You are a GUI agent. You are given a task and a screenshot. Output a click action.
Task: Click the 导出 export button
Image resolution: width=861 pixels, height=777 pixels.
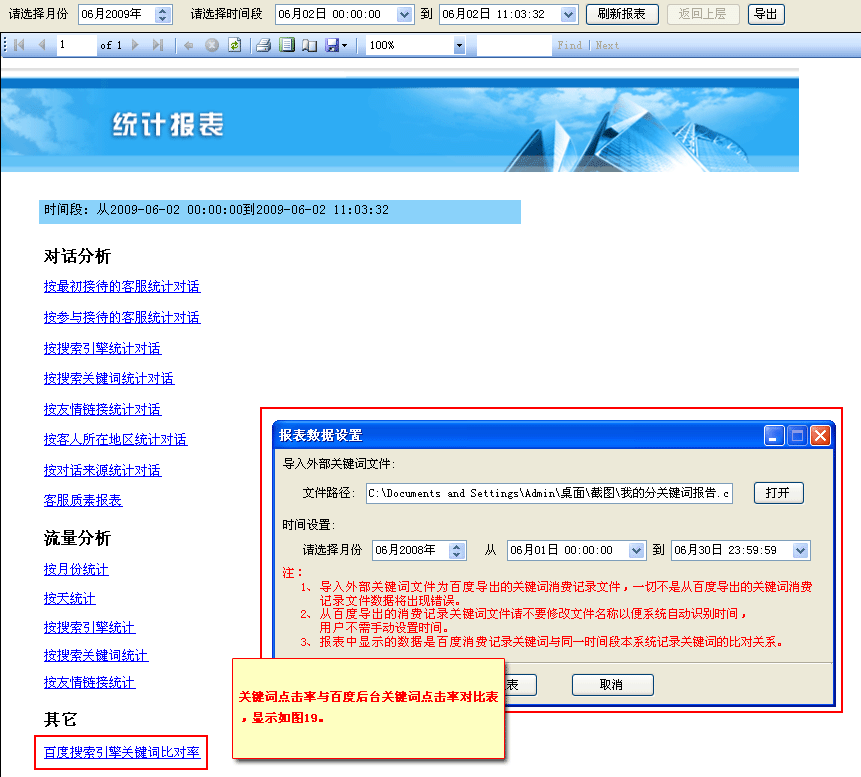(x=765, y=14)
